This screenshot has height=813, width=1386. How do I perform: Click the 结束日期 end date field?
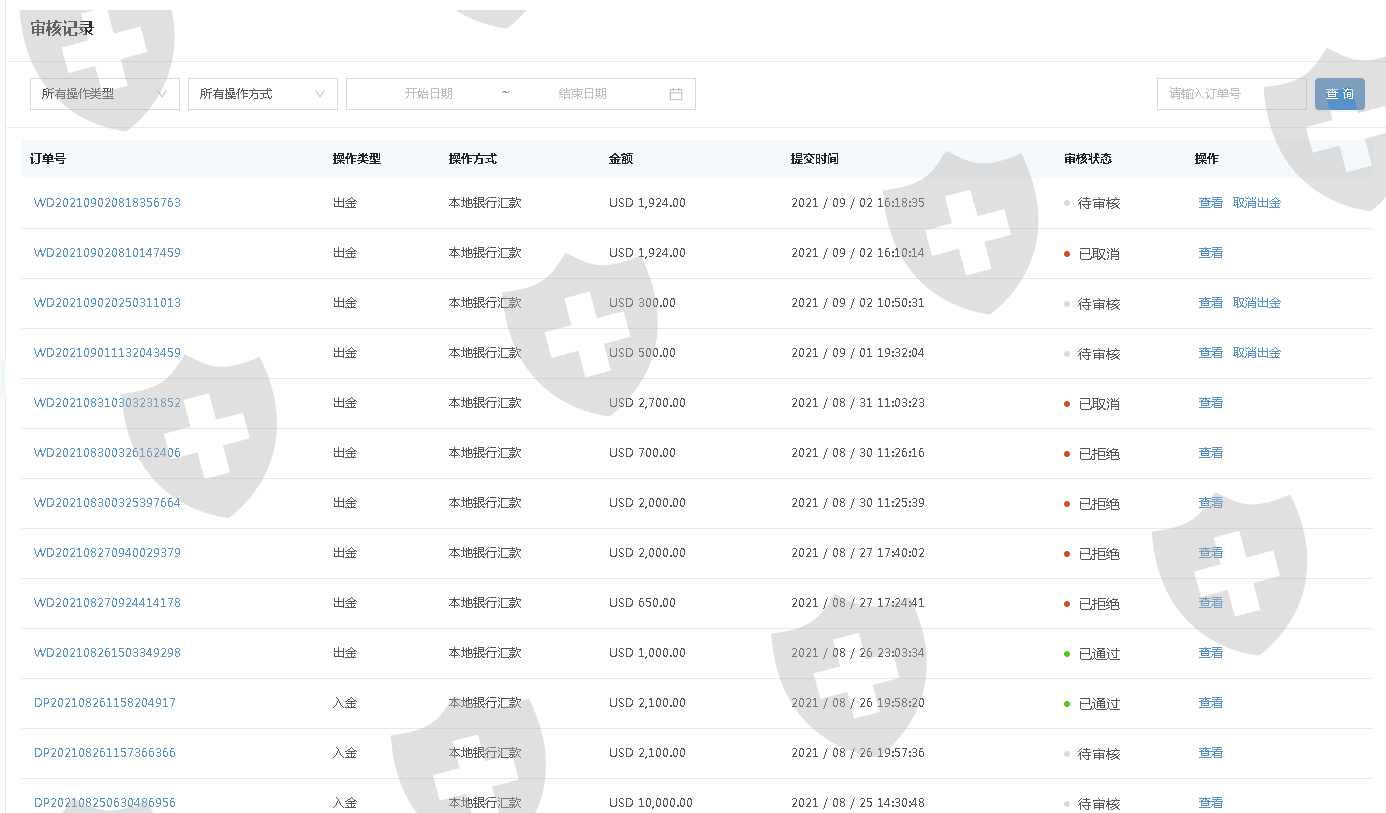pyautogui.click(x=582, y=94)
